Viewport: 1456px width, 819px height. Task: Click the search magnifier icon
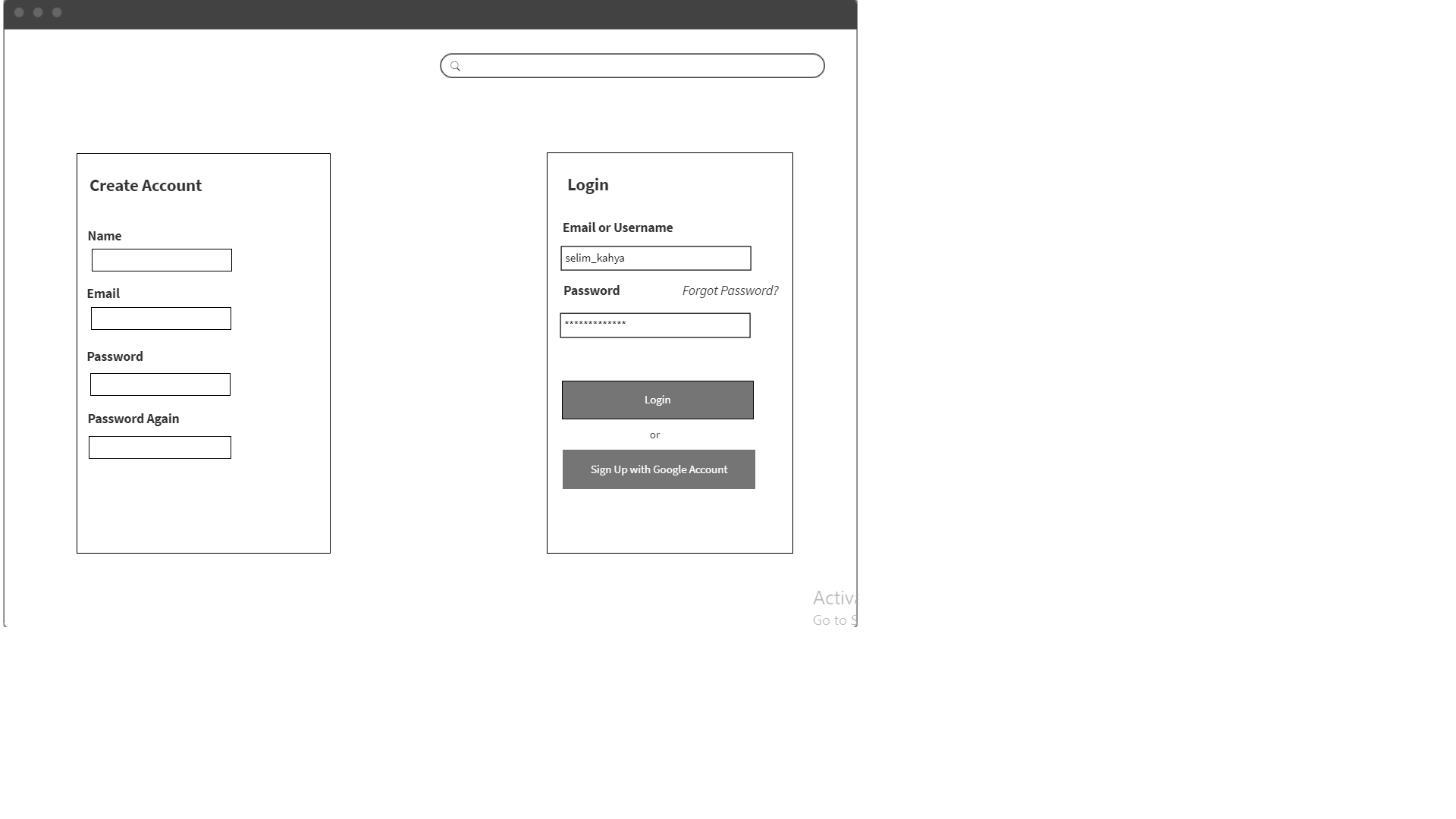click(455, 65)
